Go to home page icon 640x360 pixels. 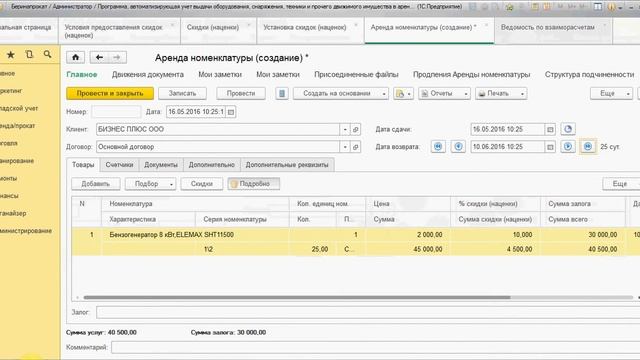(76, 57)
